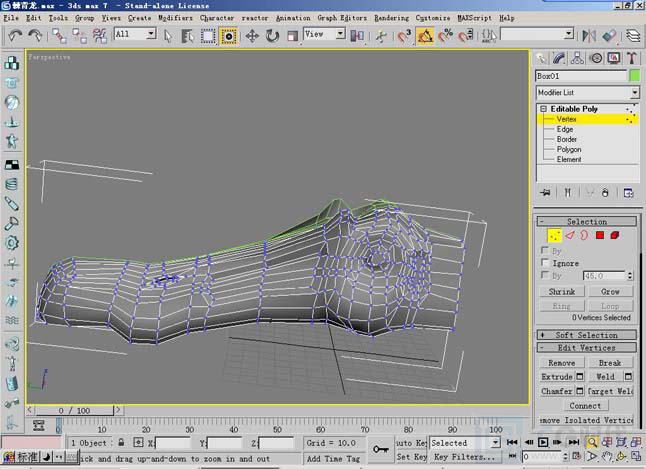Switch to the Modify panel tab icon
646x469 pixels.
point(559,58)
